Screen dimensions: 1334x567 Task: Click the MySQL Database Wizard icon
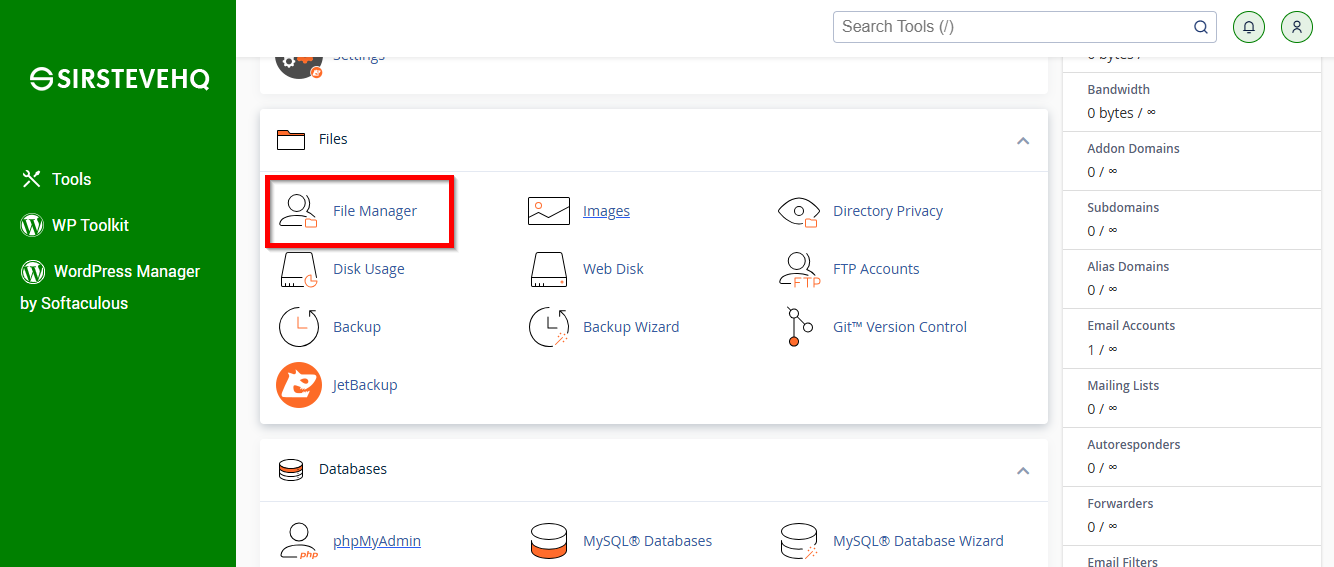(x=799, y=541)
